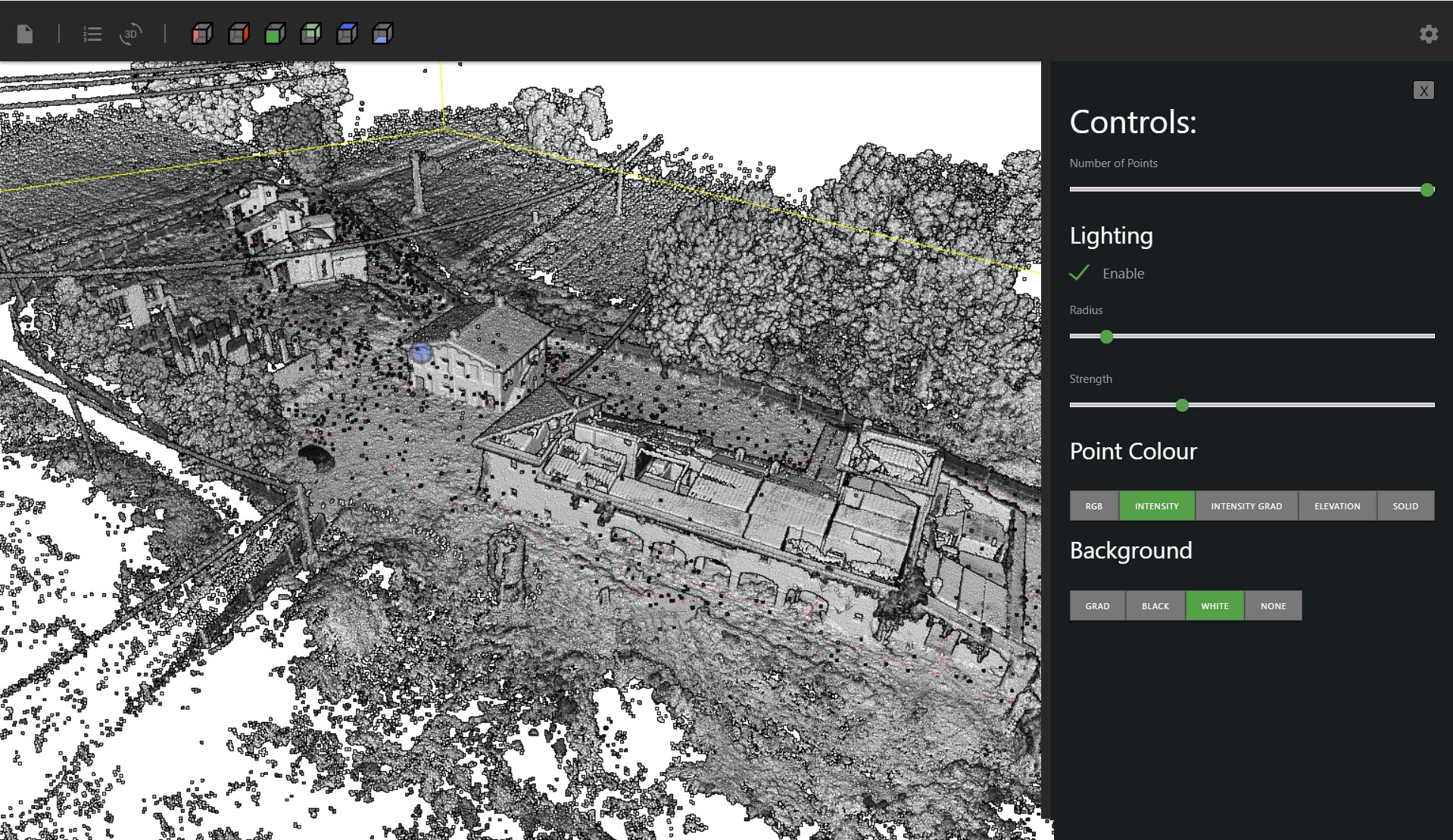The height and width of the screenshot is (840, 1453).
Task: Set background to None
Action: (x=1274, y=606)
